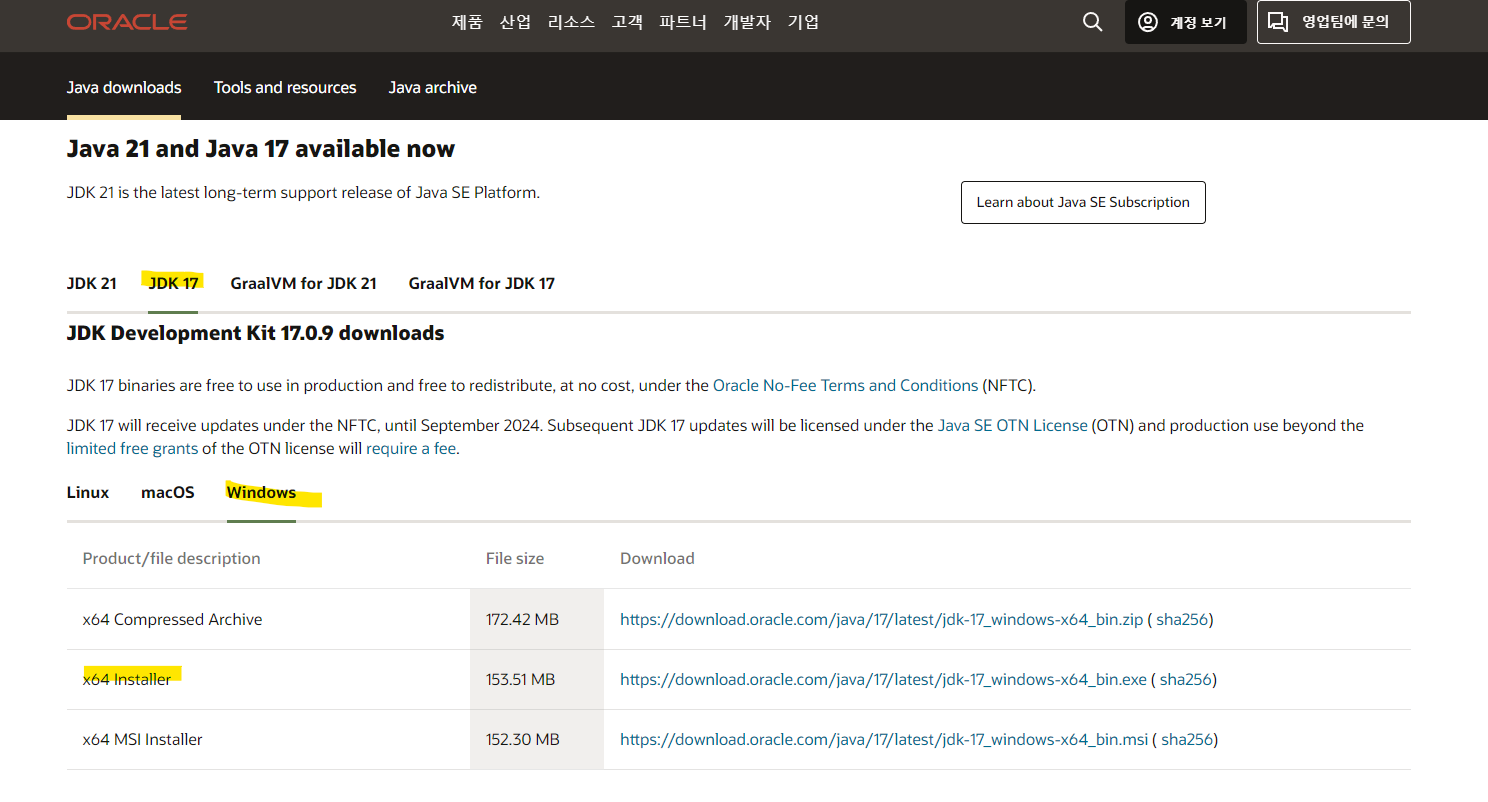Select GraalVM for JDK 21 tab
The height and width of the screenshot is (802, 1488).
point(304,283)
